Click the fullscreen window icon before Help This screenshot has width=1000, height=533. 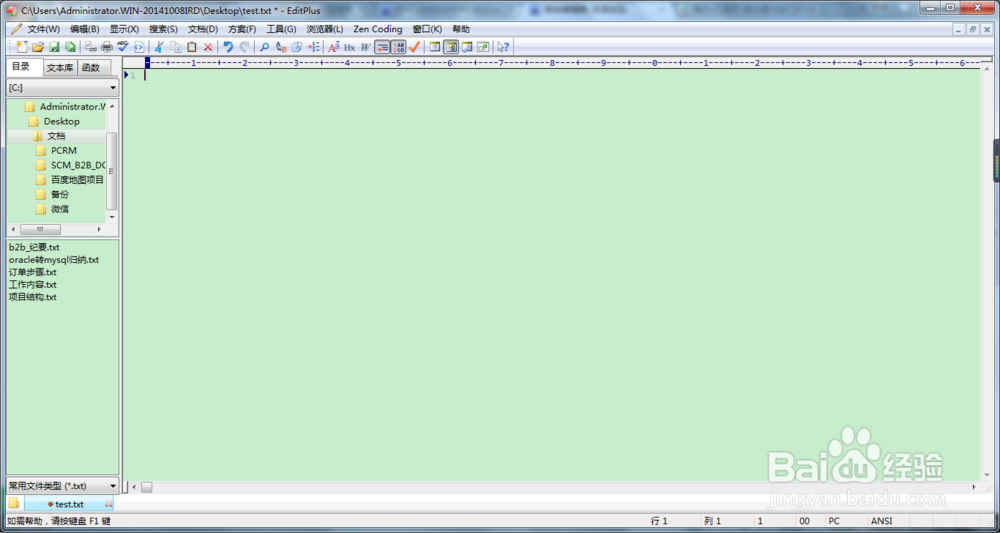point(483,47)
